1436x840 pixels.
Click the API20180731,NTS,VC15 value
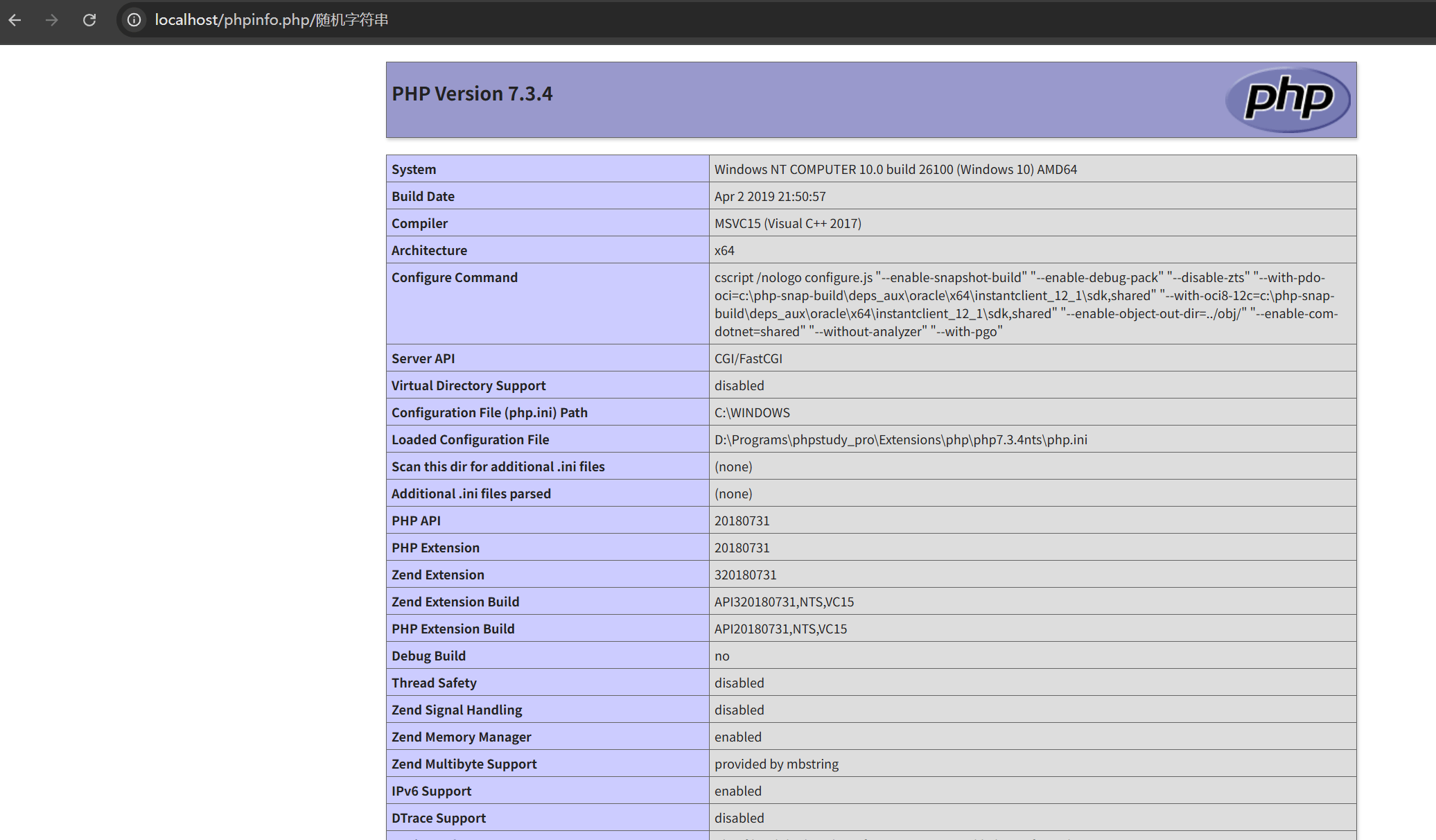point(781,629)
